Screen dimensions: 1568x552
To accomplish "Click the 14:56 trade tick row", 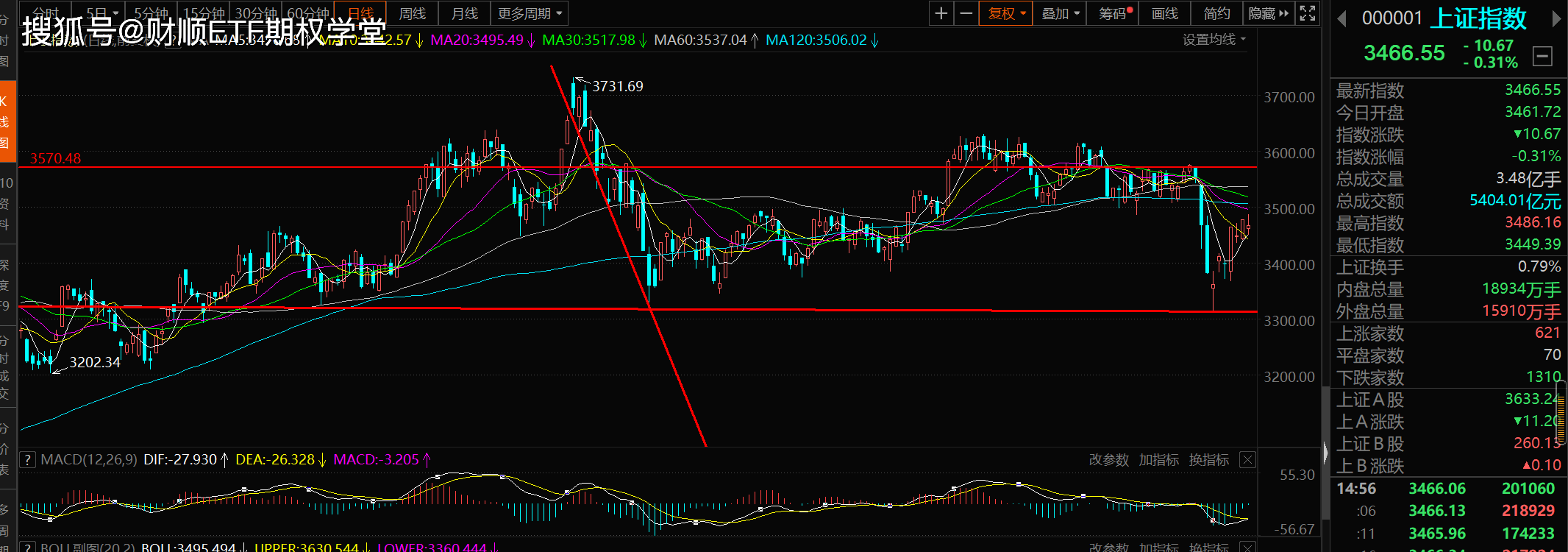I will coord(1448,489).
